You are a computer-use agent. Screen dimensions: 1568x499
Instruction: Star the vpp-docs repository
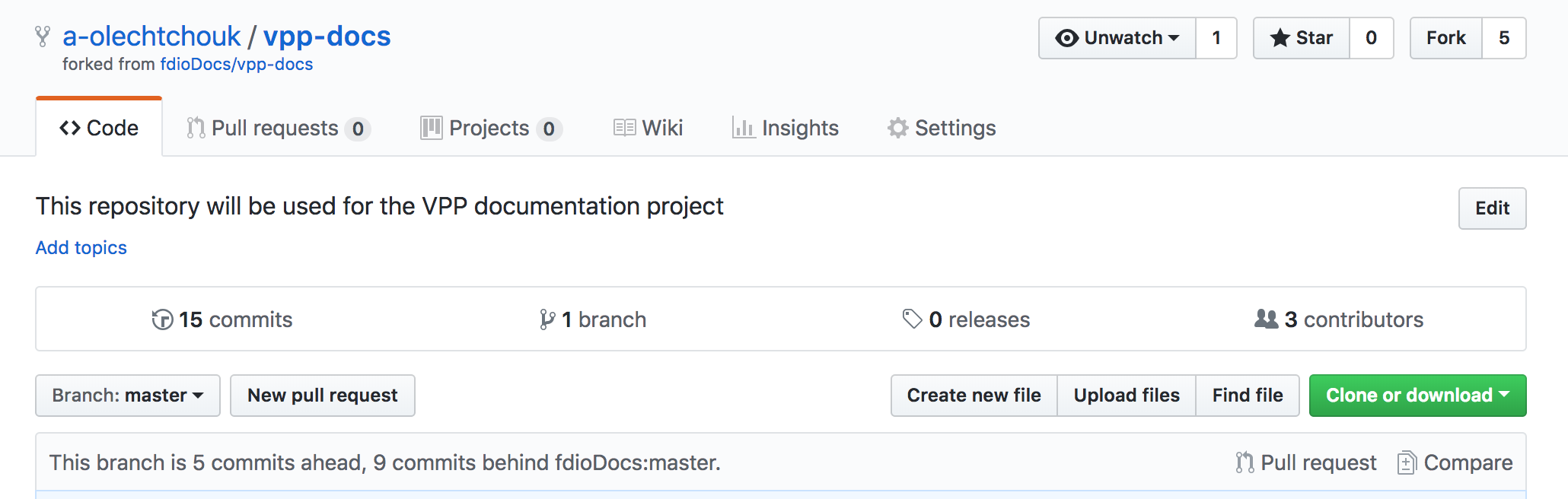point(1302,38)
